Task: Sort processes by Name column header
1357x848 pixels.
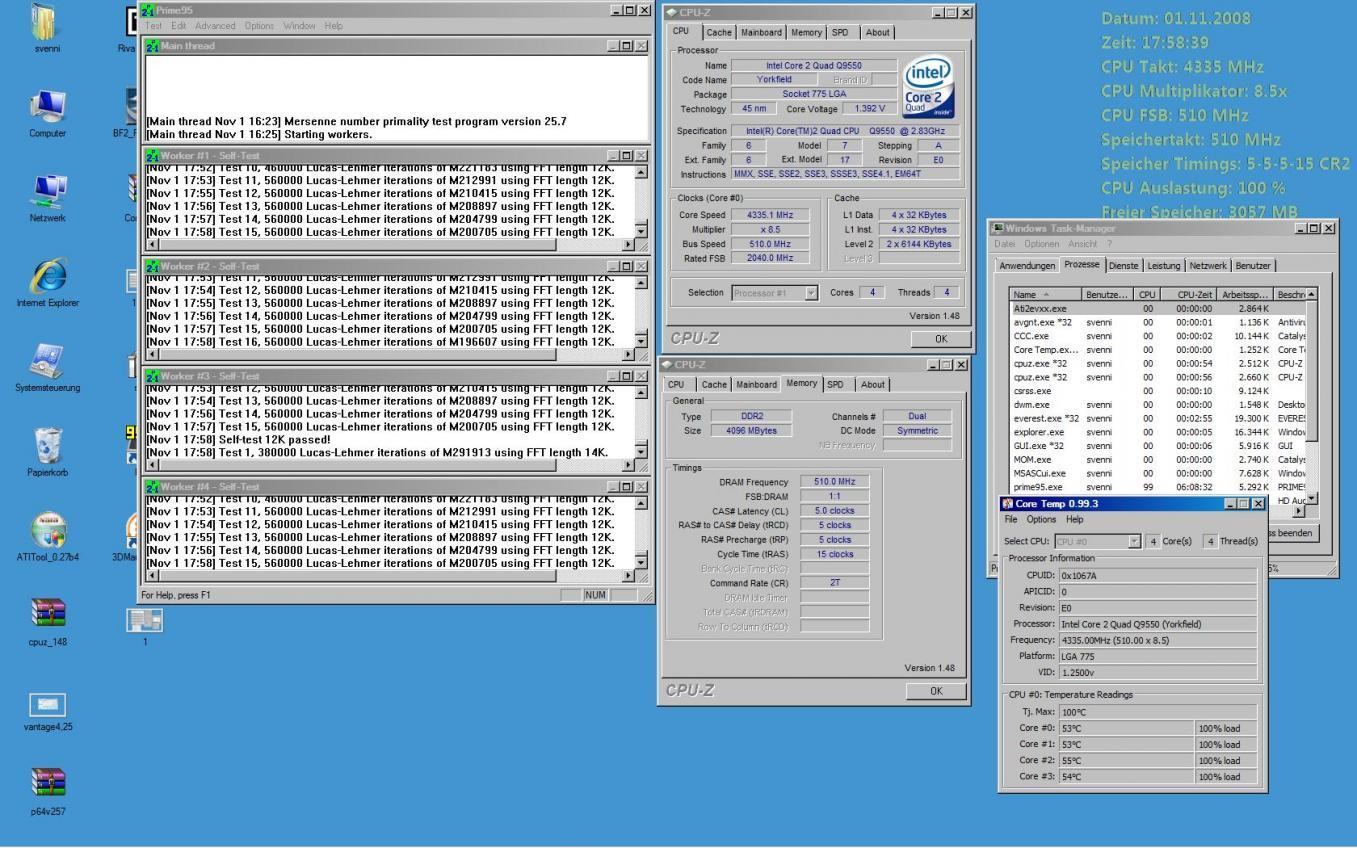Action: click(x=1046, y=295)
